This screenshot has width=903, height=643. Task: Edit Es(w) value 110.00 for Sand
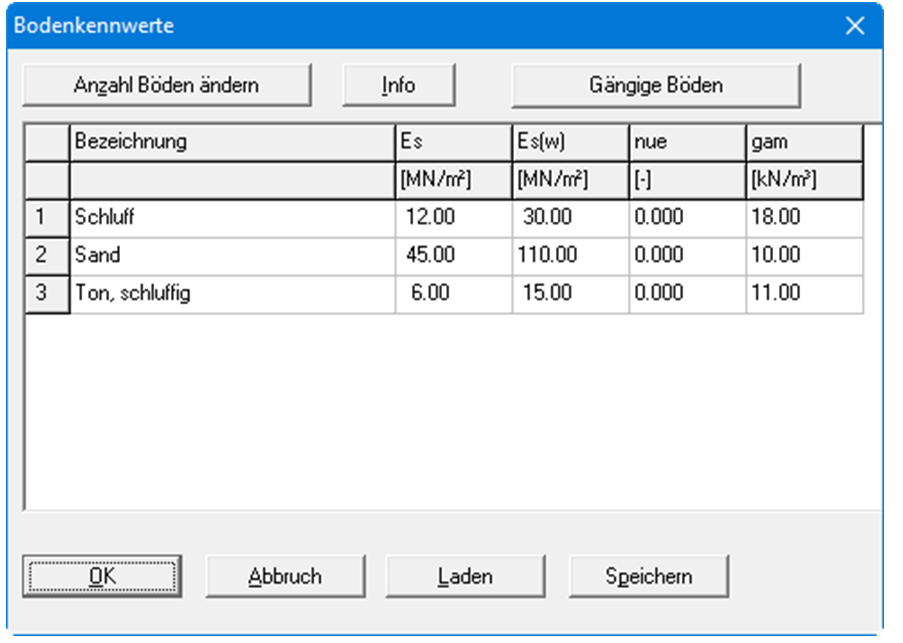coord(570,255)
